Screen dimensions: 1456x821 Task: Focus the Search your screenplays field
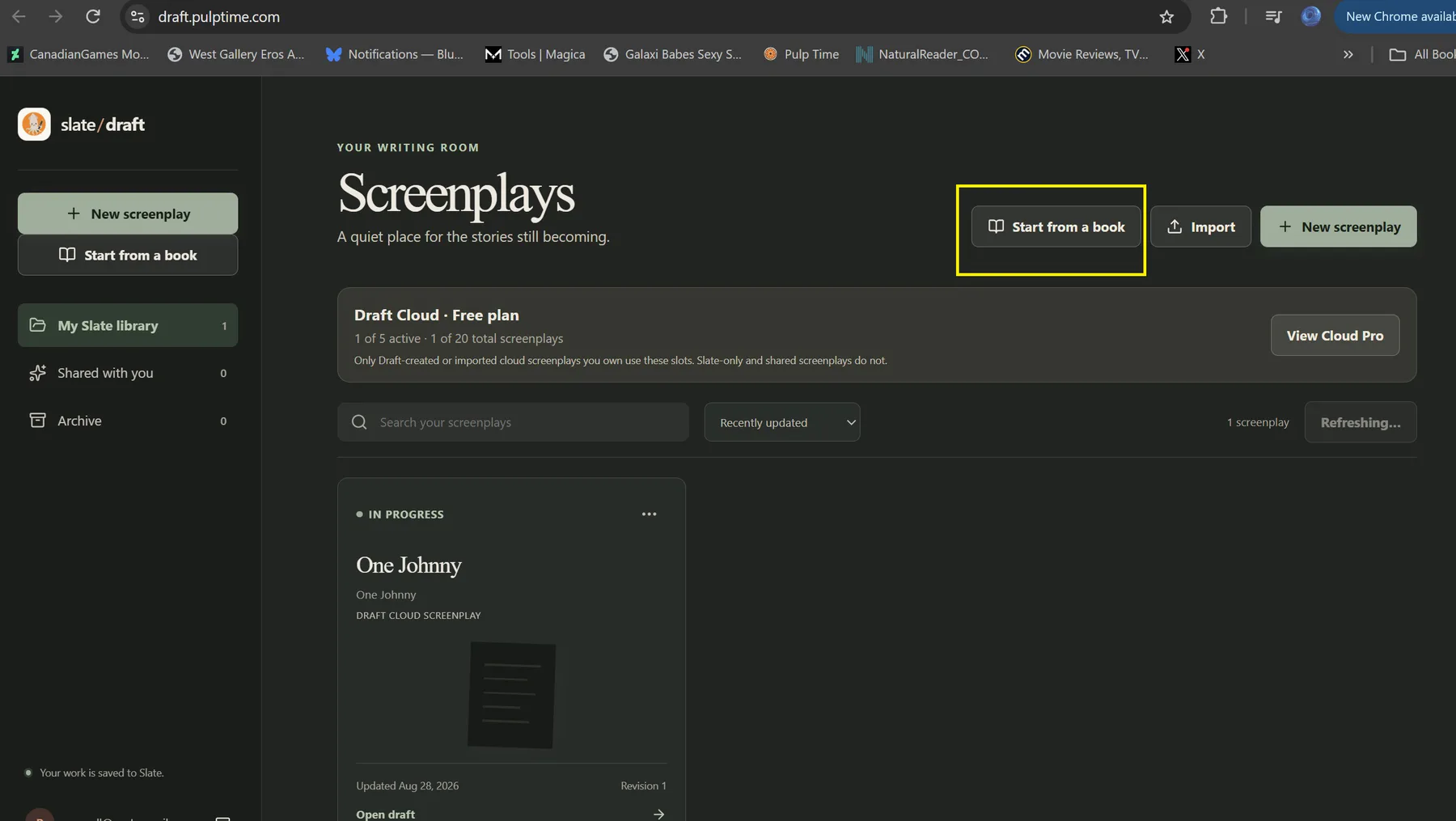(x=513, y=422)
